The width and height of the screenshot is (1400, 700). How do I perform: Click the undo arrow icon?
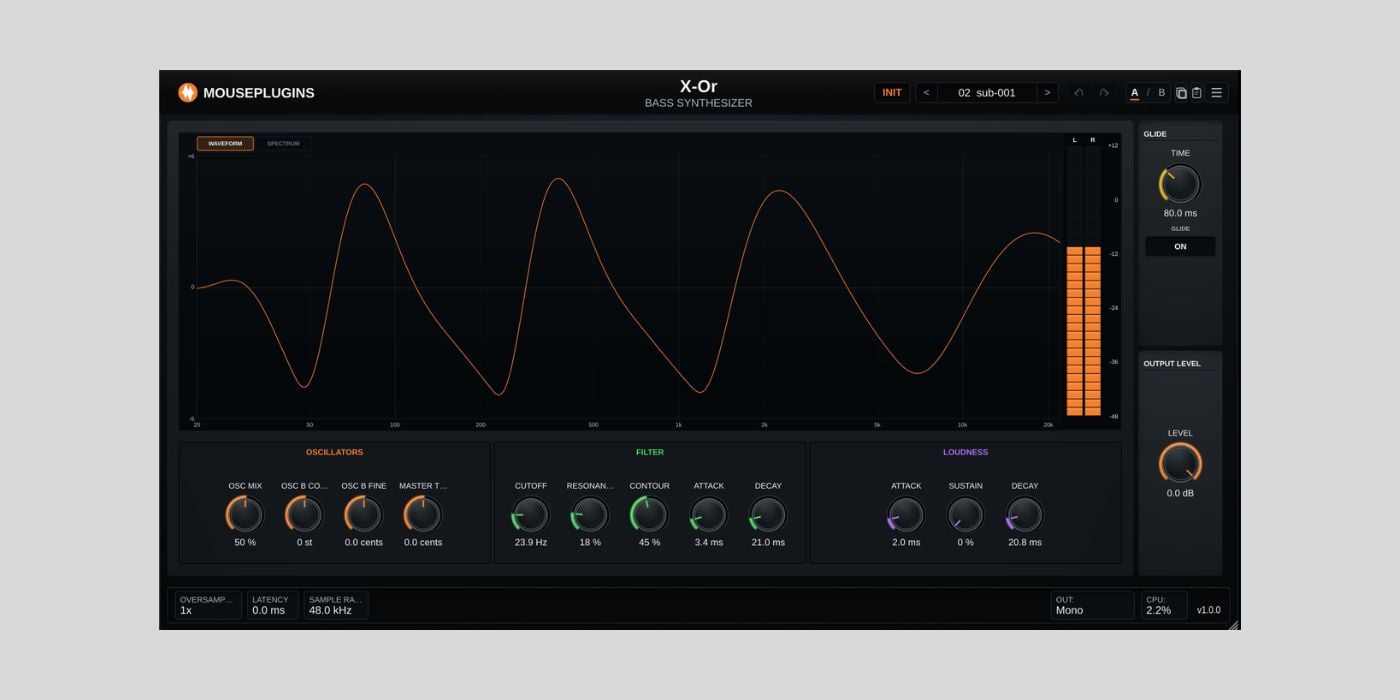(1078, 93)
